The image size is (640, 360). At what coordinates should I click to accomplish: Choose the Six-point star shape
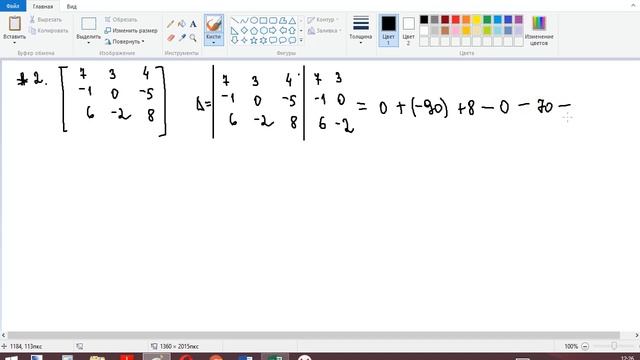(x=263, y=40)
